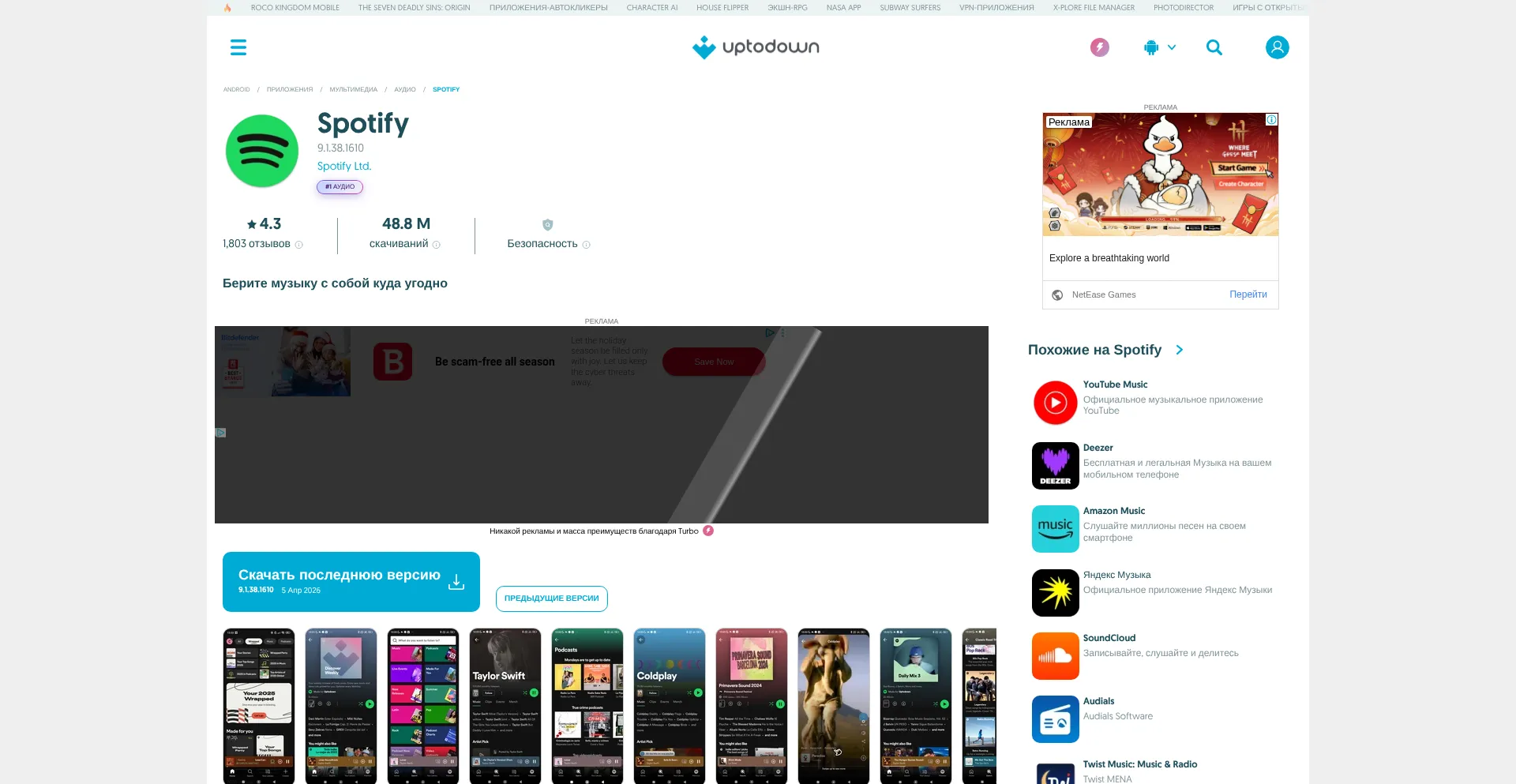Click the YouTube Music icon
The height and width of the screenshot is (784, 1516).
pyautogui.click(x=1056, y=403)
